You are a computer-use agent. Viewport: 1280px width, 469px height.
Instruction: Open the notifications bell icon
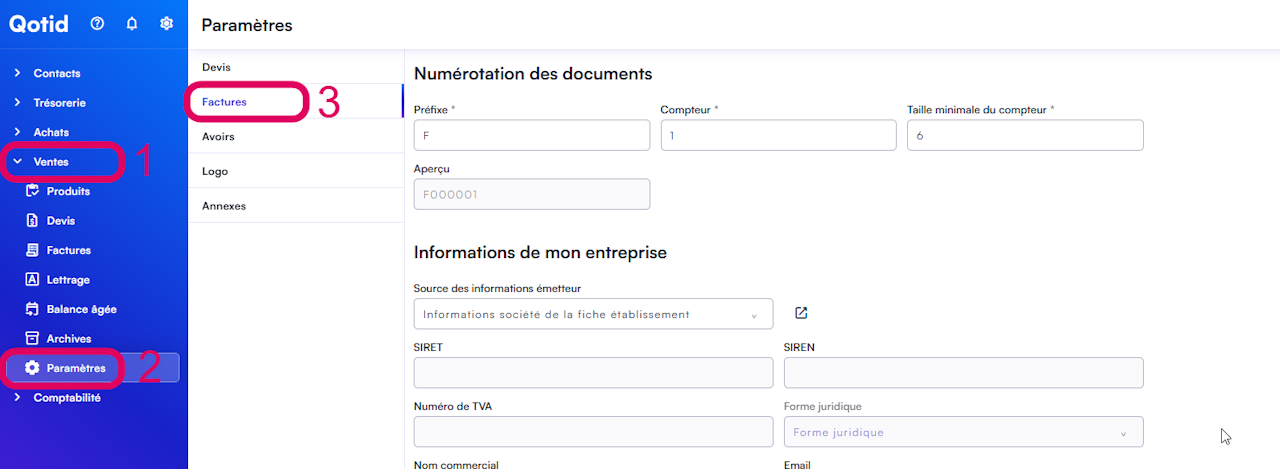[x=132, y=24]
